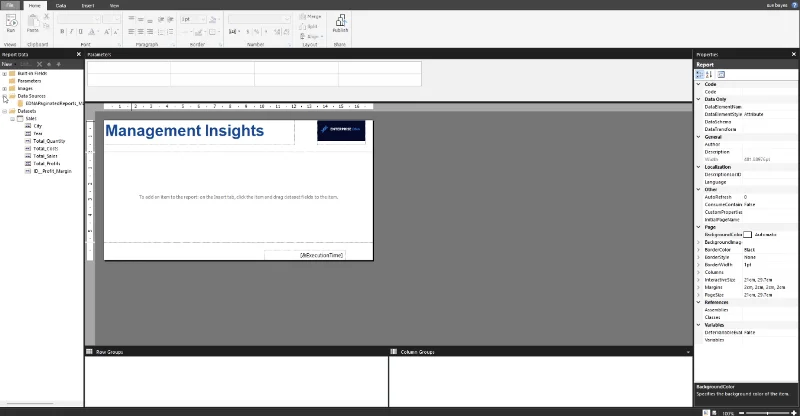This screenshot has width=800, height=416.
Task: Click the Help question mark icon
Action: [794, 5]
